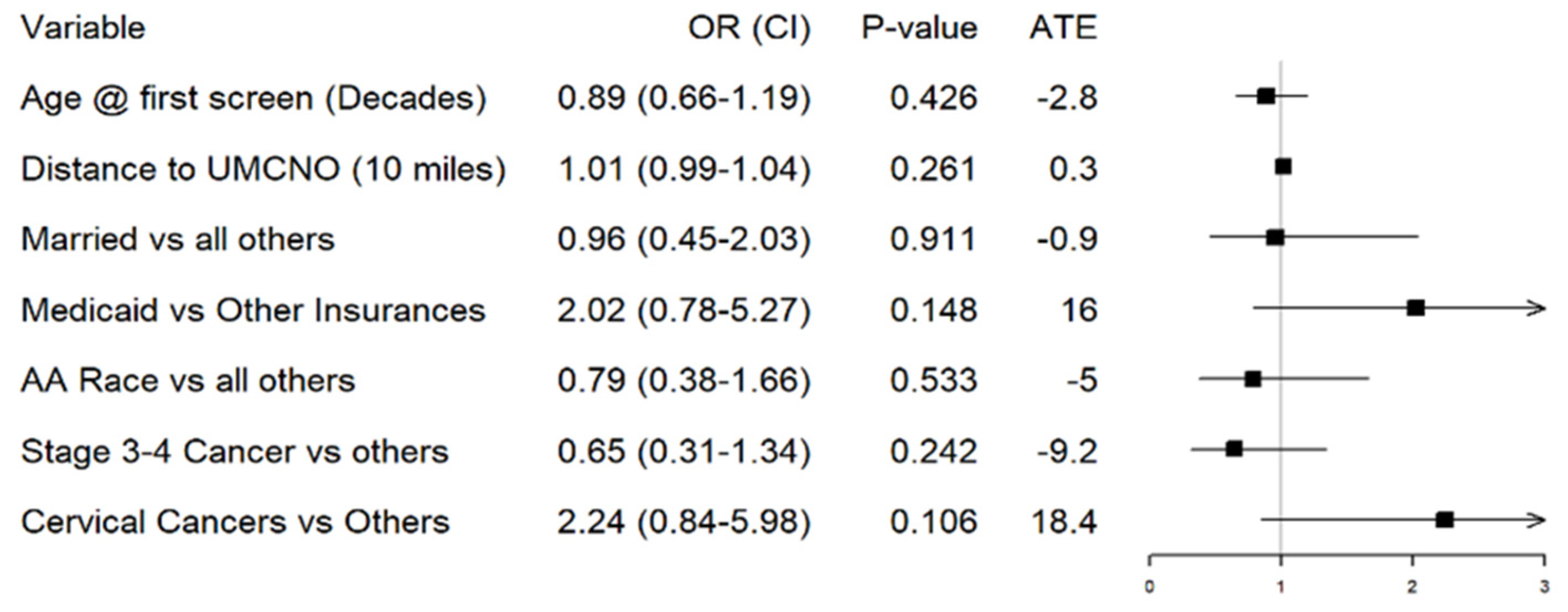
Task: Click the P-value column header
Action: coord(919,28)
